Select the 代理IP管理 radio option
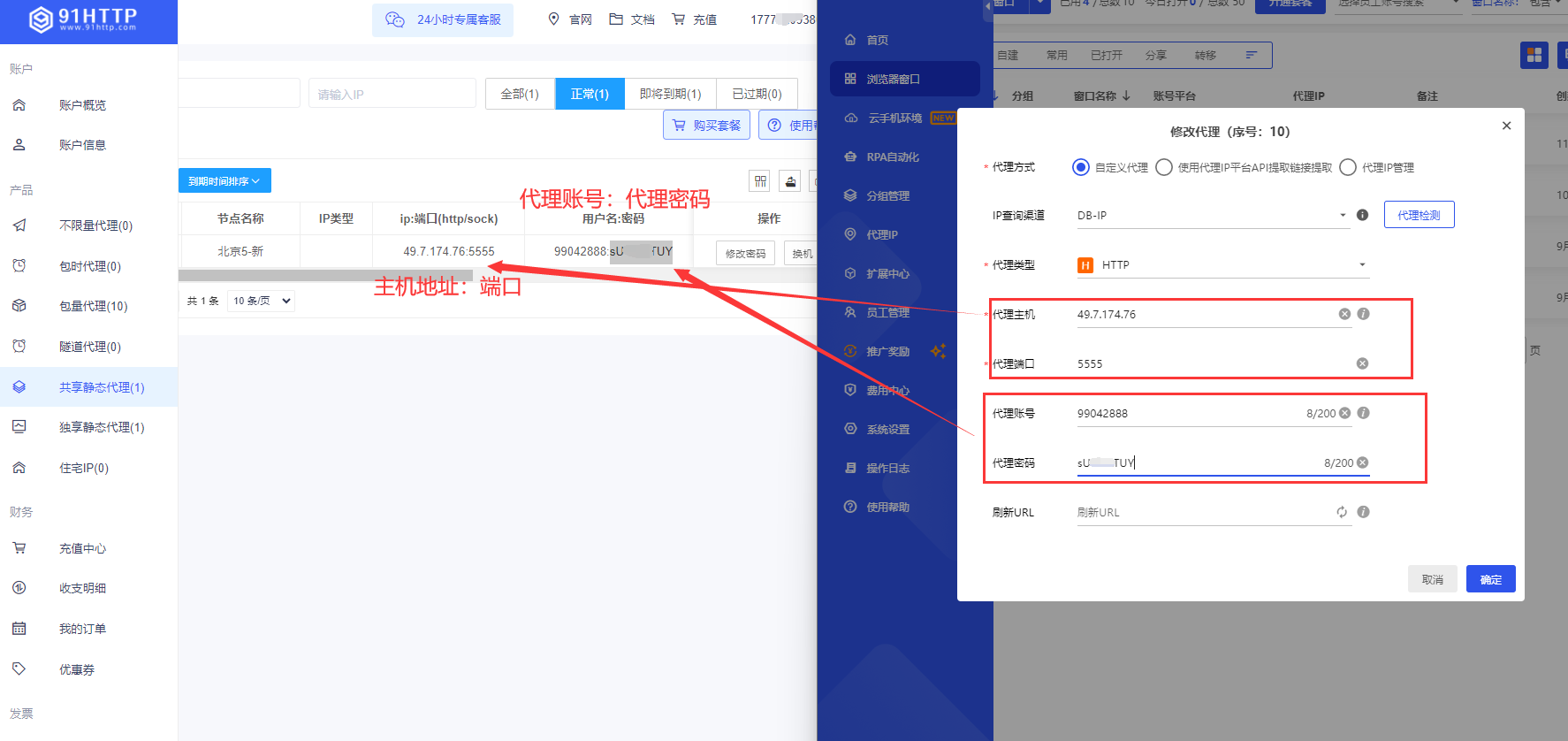1568x741 pixels. (x=1348, y=167)
